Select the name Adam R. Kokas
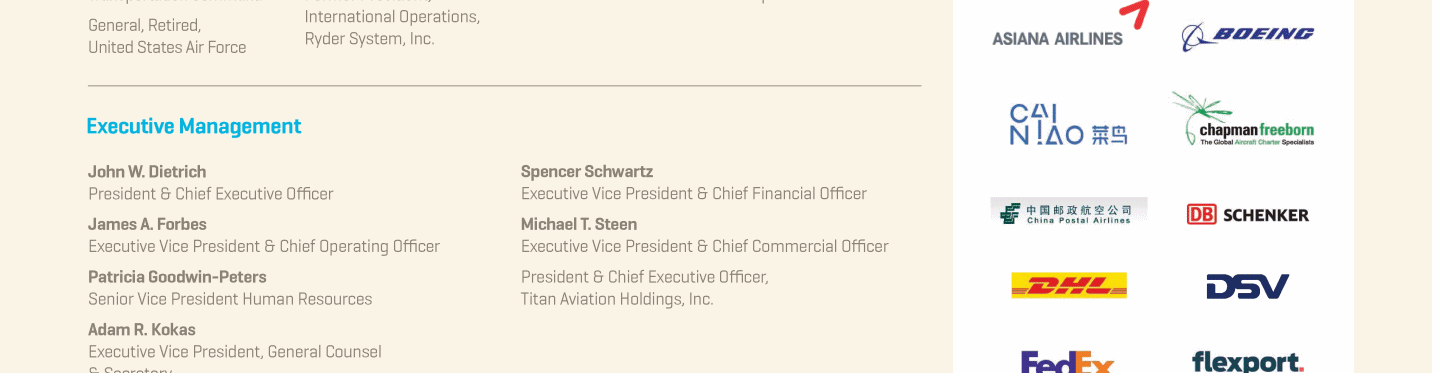Viewport: 1440px width, 373px height. tap(142, 330)
